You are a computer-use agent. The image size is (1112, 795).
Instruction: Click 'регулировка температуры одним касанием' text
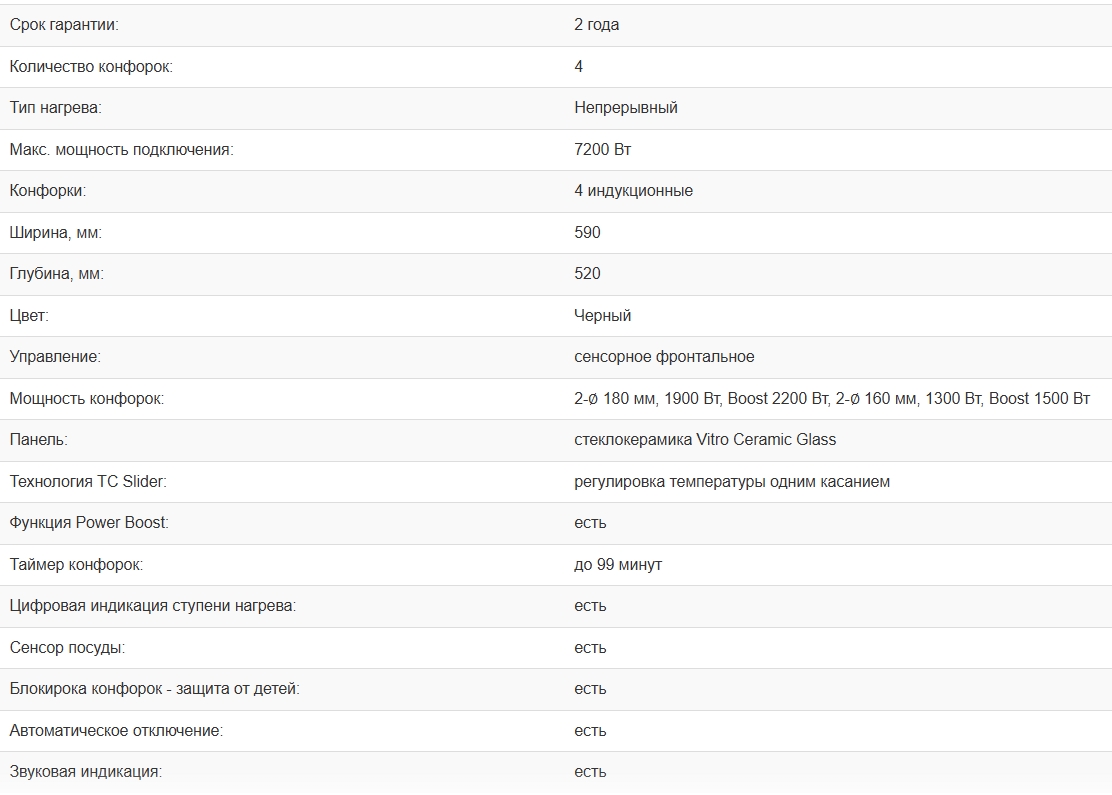(731, 482)
